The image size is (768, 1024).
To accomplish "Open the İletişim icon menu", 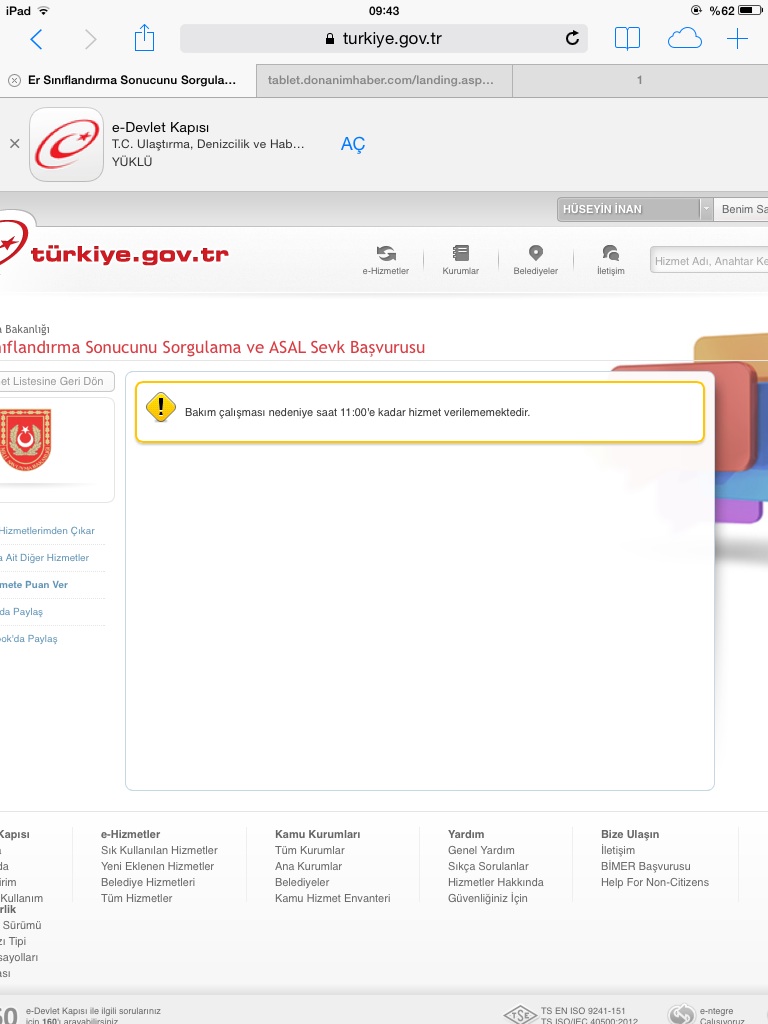I will pos(611,260).
